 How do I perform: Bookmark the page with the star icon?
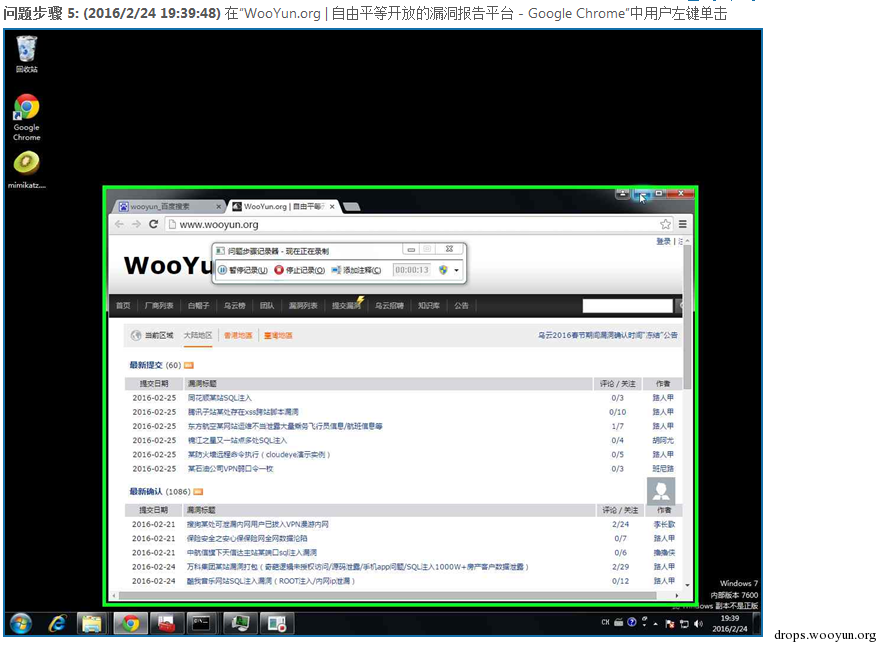pos(665,224)
